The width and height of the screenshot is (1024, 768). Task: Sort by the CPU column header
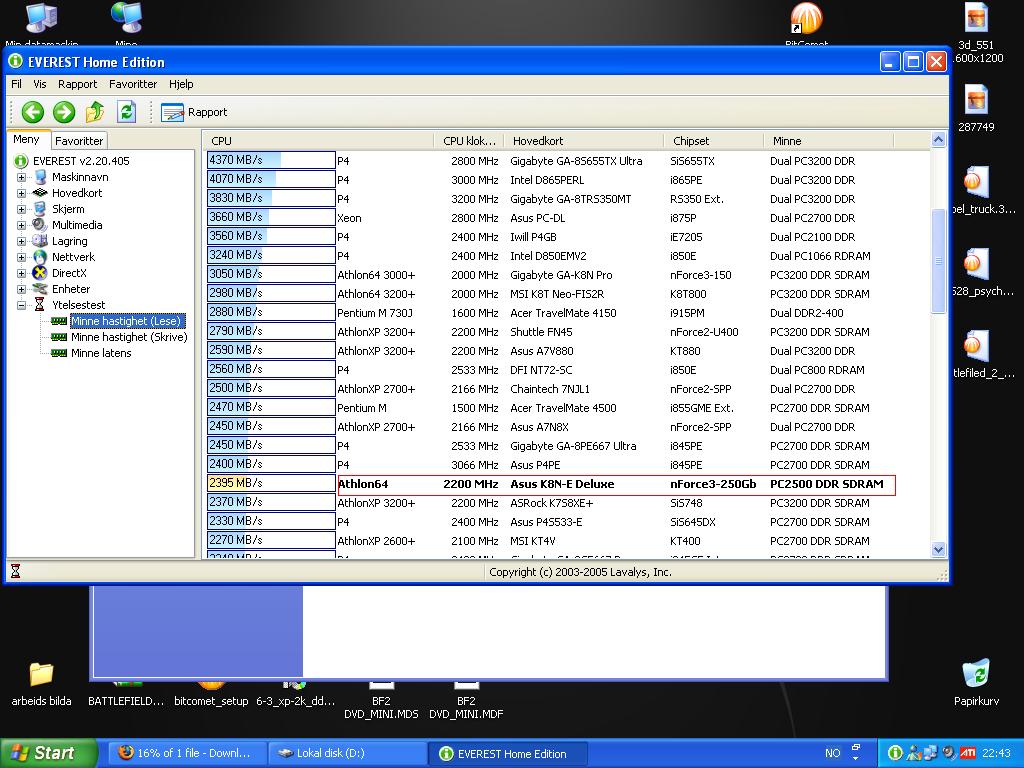(319, 140)
